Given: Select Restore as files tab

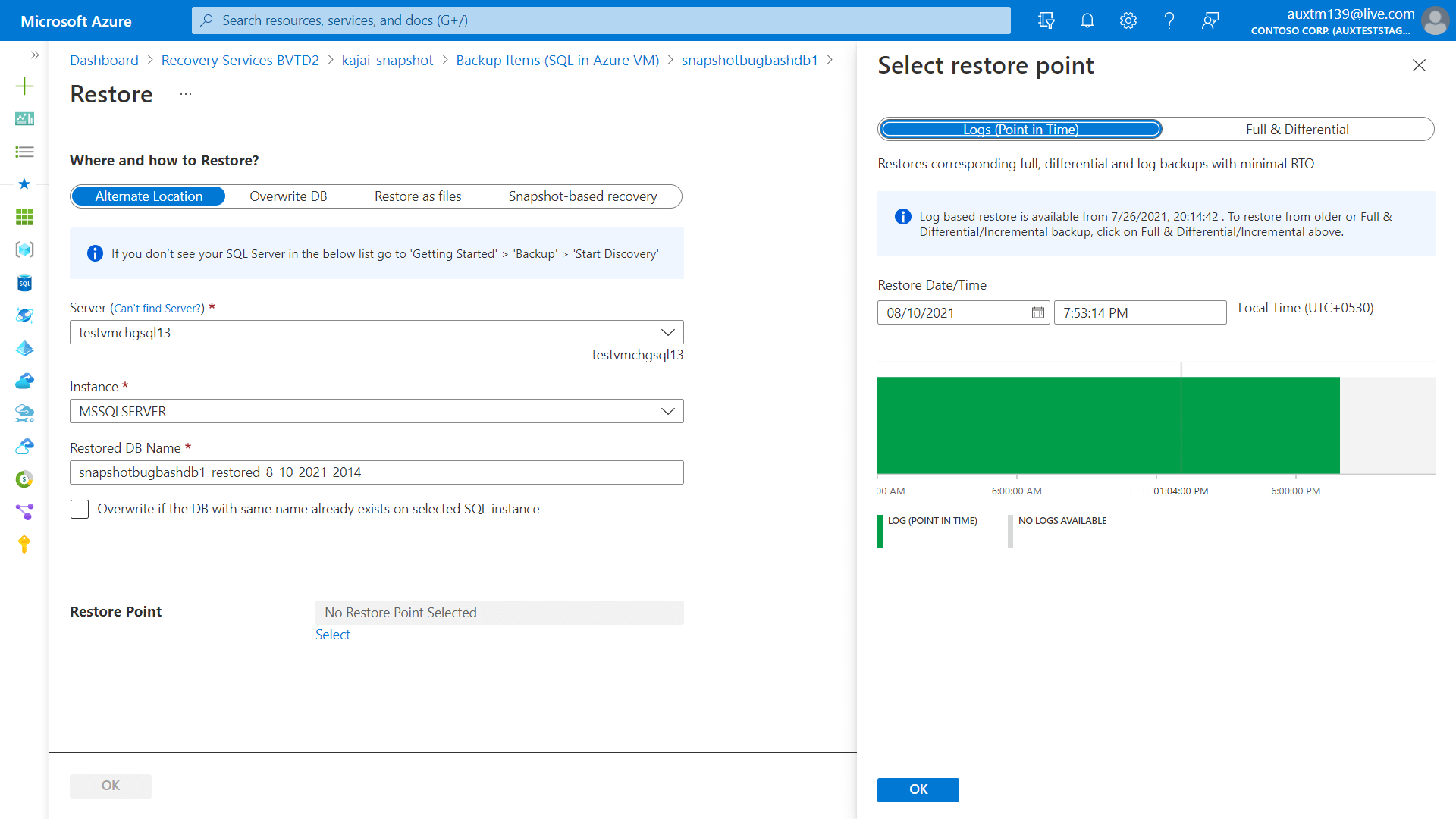Looking at the screenshot, I should coord(418,196).
